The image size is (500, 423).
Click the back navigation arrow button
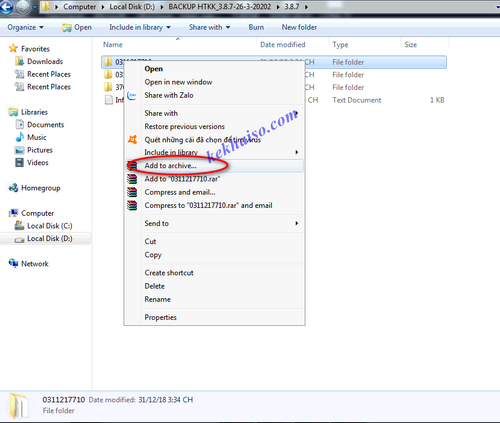coord(6,7)
